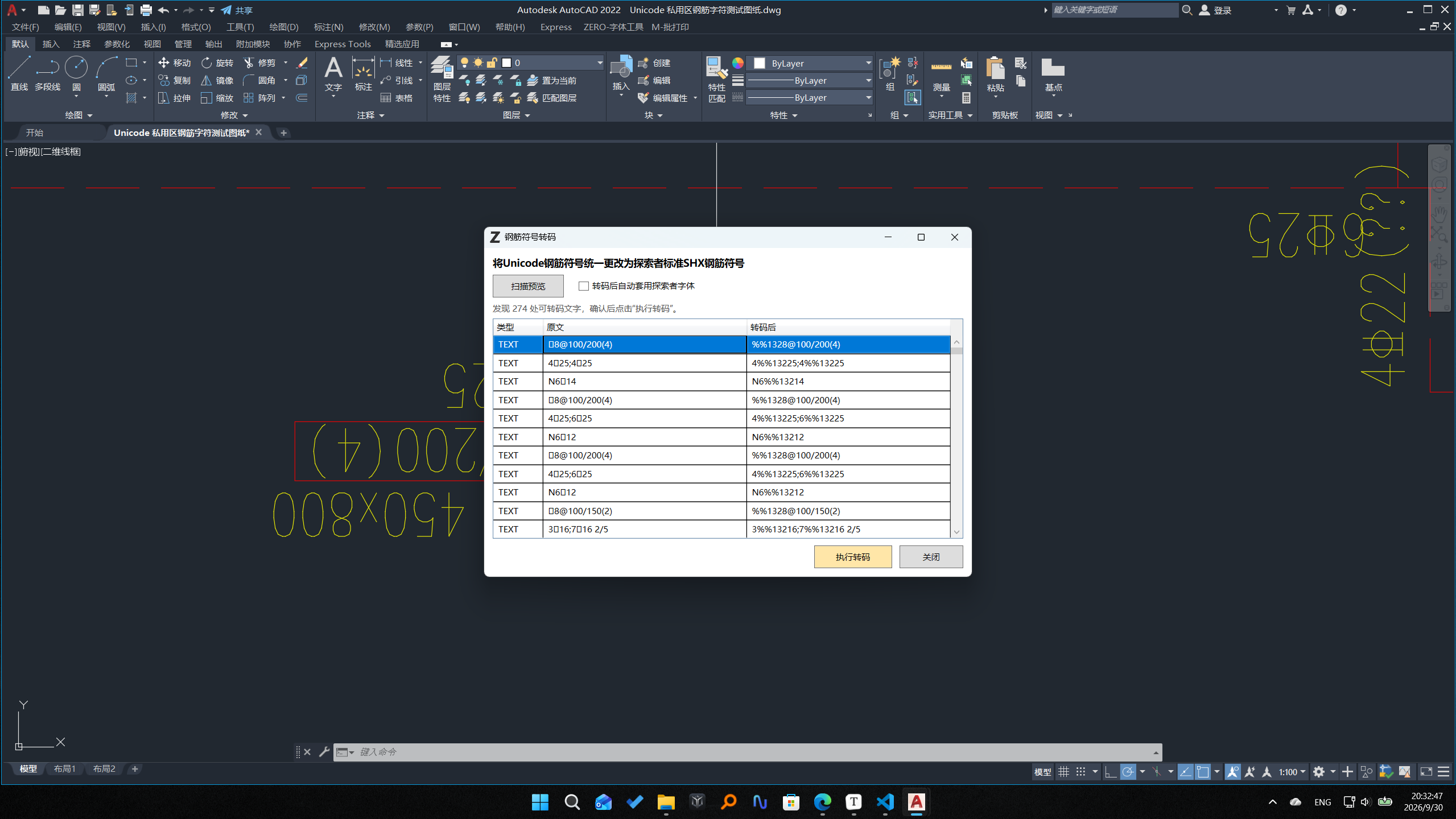Expand the 绘图 panel flyout

coord(79,115)
